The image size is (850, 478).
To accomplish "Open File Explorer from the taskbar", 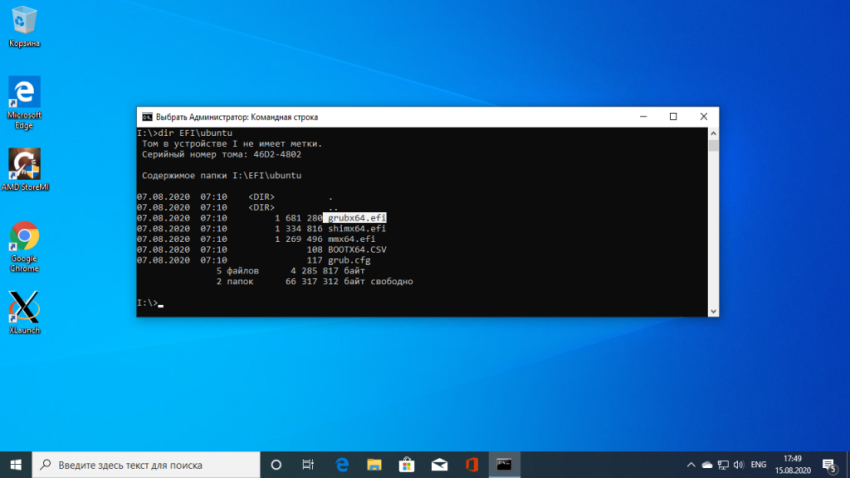I will [x=374, y=465].
